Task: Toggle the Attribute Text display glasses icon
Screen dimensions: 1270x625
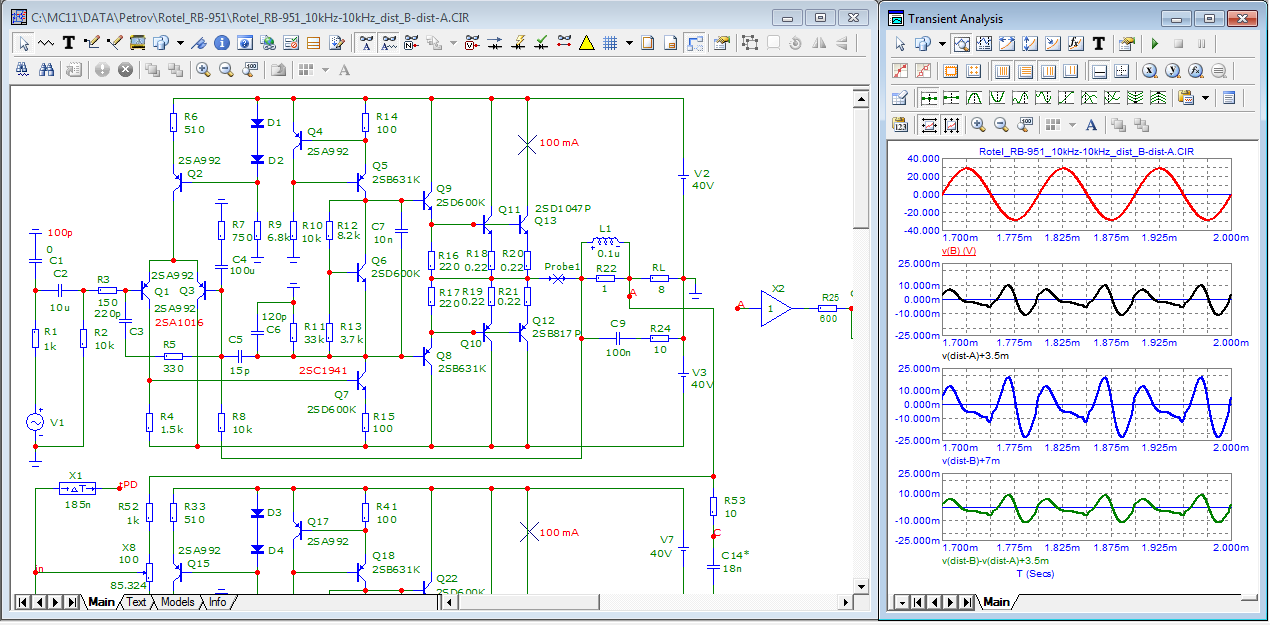Action: (365, 43)
